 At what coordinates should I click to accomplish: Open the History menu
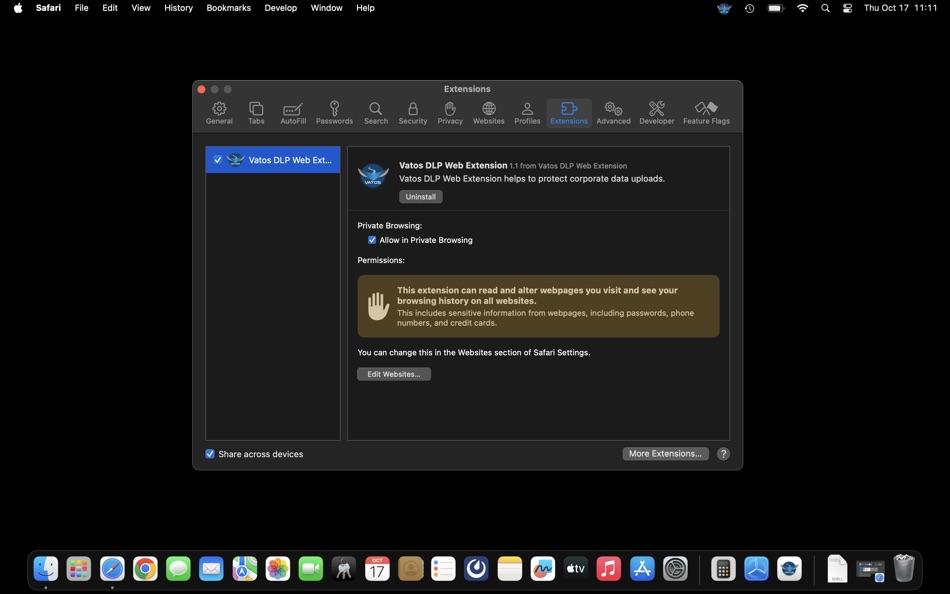coord(178,8)
